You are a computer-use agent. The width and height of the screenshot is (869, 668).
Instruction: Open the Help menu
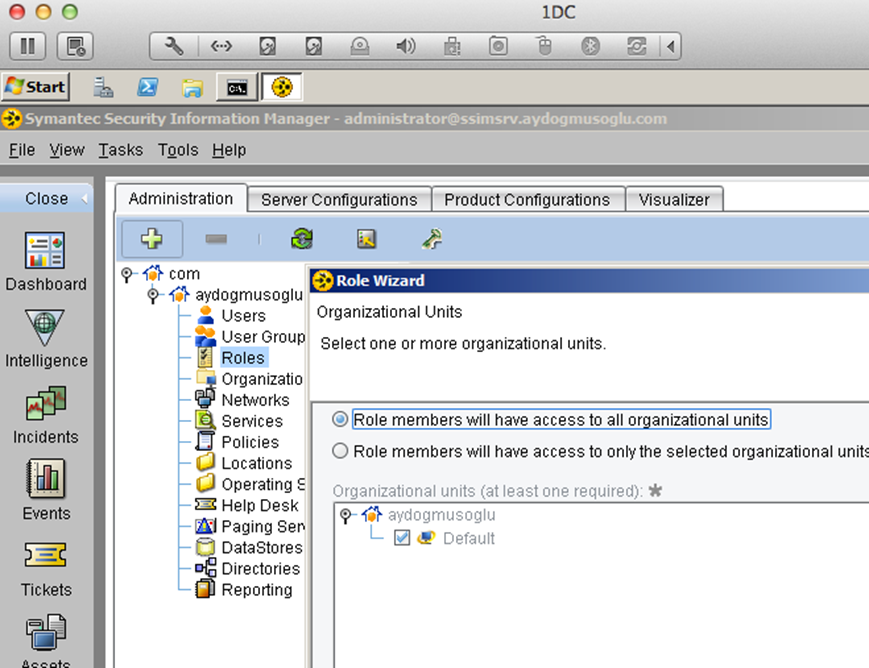229,150
